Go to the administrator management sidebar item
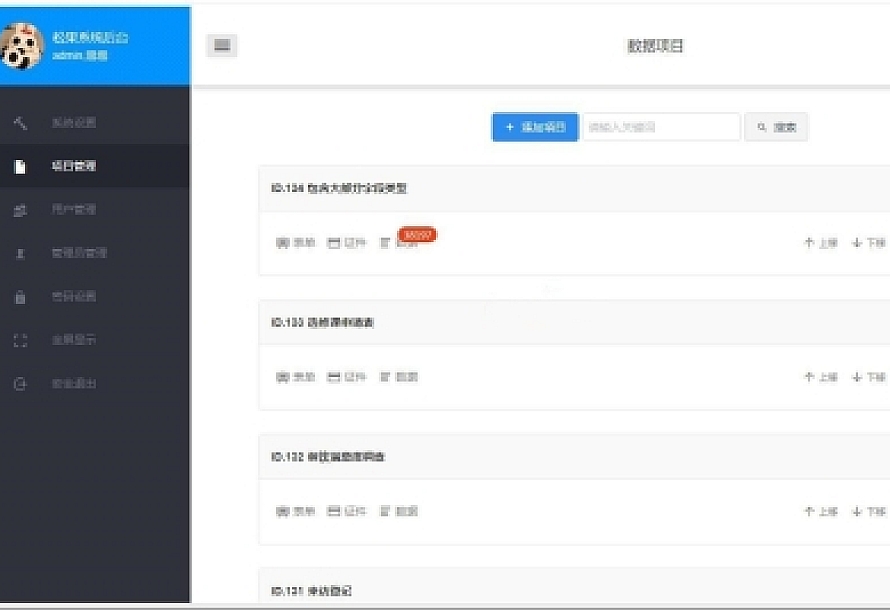Screen dimensions: 890x610 pos(79,253)
